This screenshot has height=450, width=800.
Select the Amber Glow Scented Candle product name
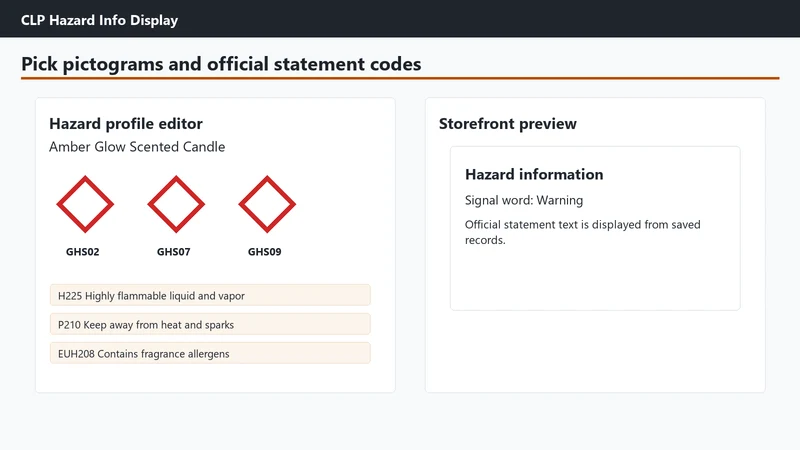click(137, 146)
